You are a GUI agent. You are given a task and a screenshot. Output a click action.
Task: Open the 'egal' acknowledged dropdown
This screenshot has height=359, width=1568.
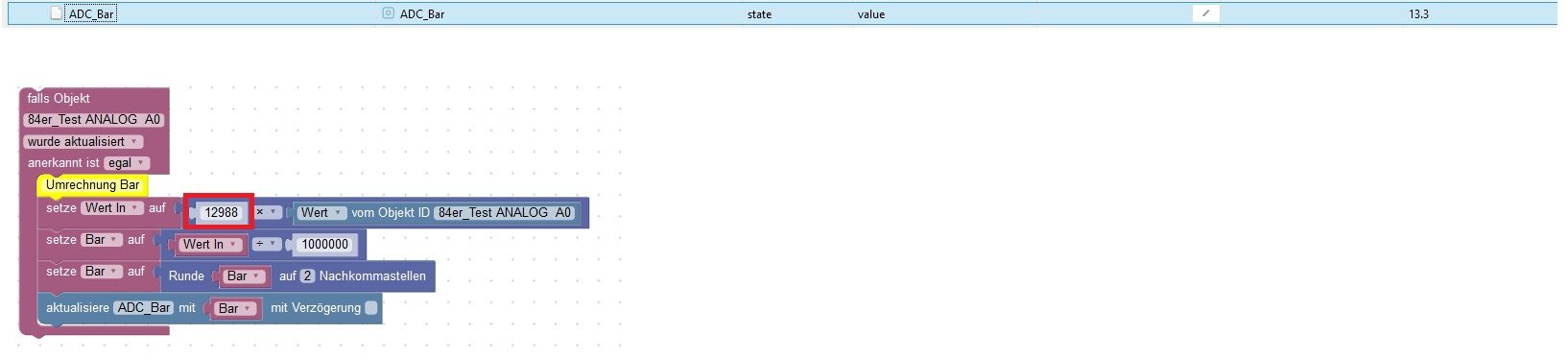[127, 163]
